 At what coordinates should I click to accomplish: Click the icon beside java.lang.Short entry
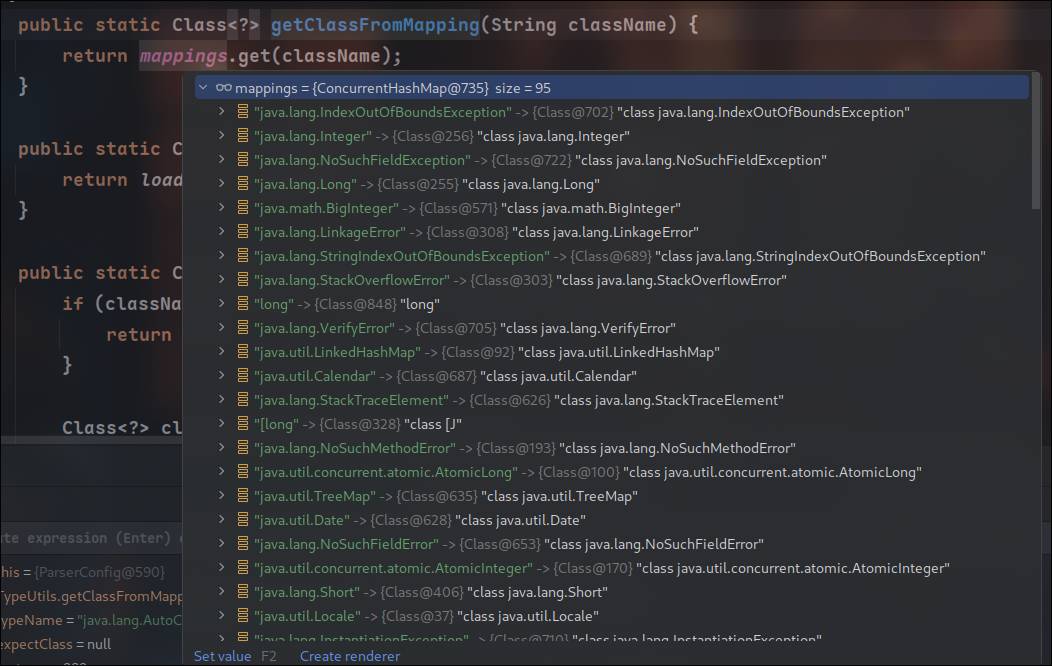242,592
